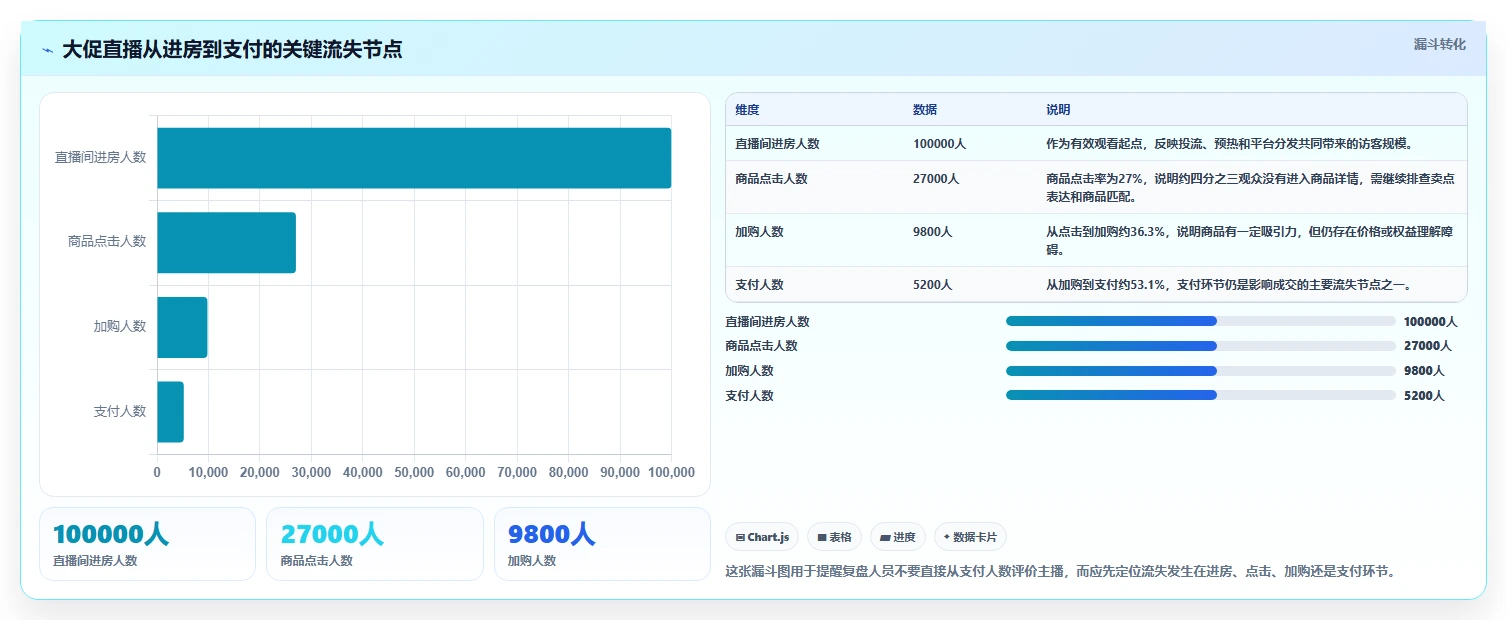This screenshot has height=620, width=1507.
Task: Click the 5200人 value in the table
Action: pos(932,285)
